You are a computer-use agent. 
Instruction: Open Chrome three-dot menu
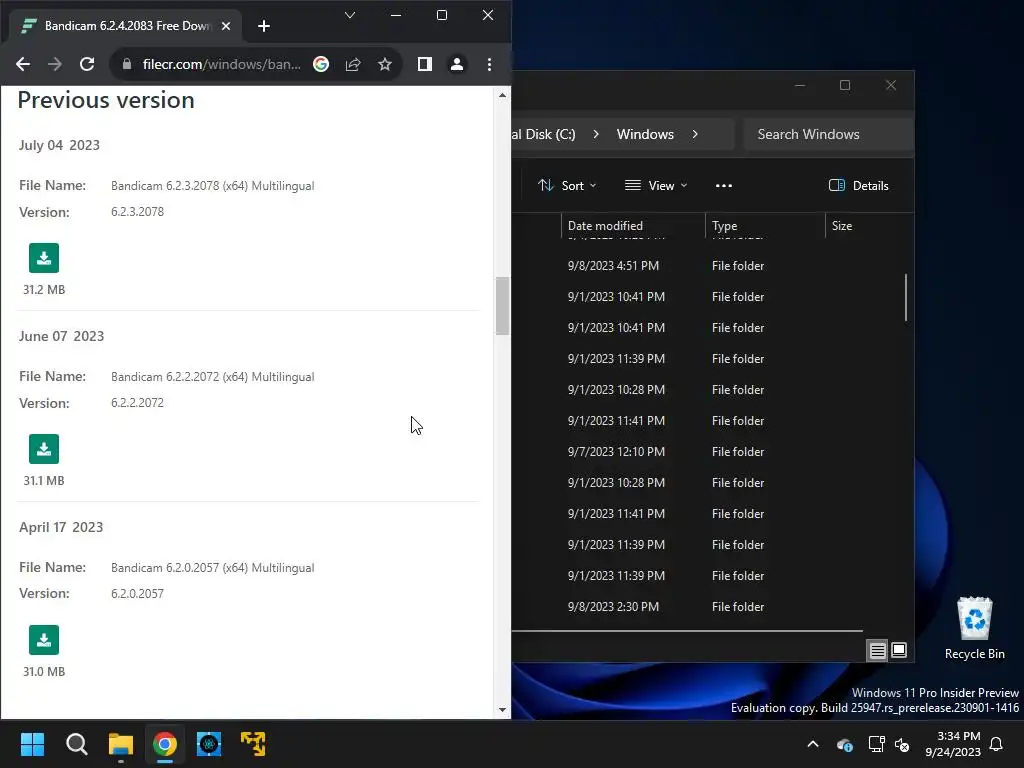[x=489, y=64]
